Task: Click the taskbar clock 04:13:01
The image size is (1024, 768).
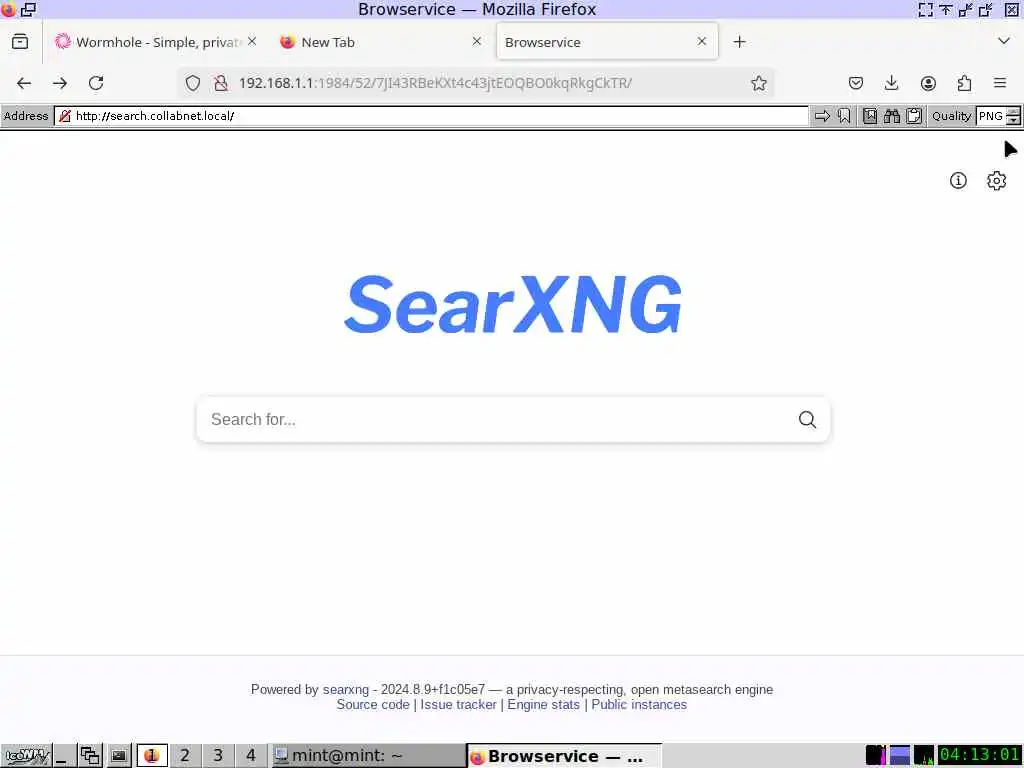Action: 980,755
